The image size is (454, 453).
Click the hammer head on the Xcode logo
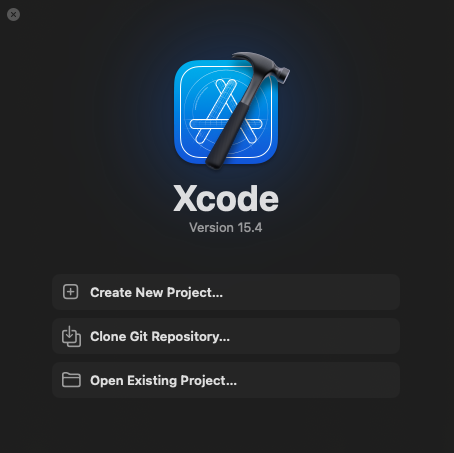coord(262,65)
